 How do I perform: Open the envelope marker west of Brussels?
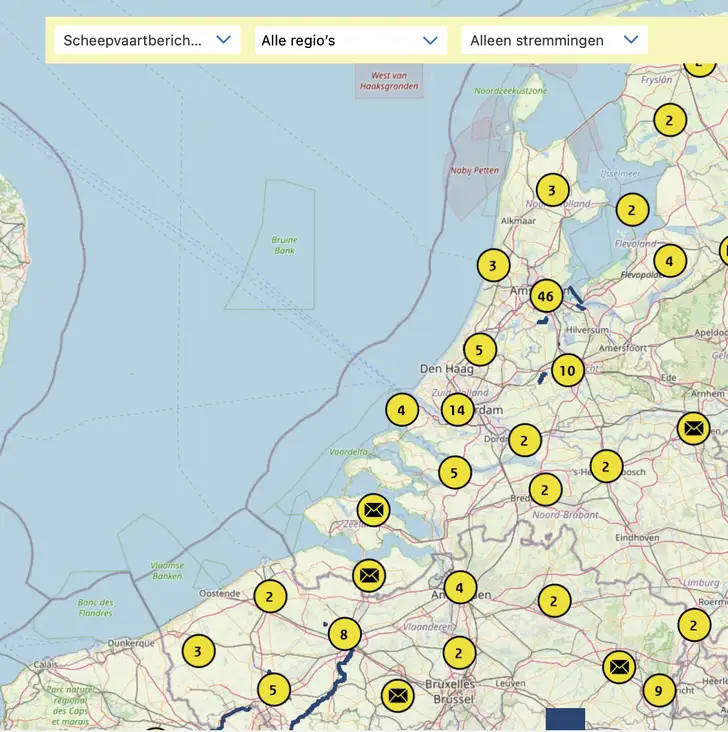pyautogui.click(x=397, y=695)
